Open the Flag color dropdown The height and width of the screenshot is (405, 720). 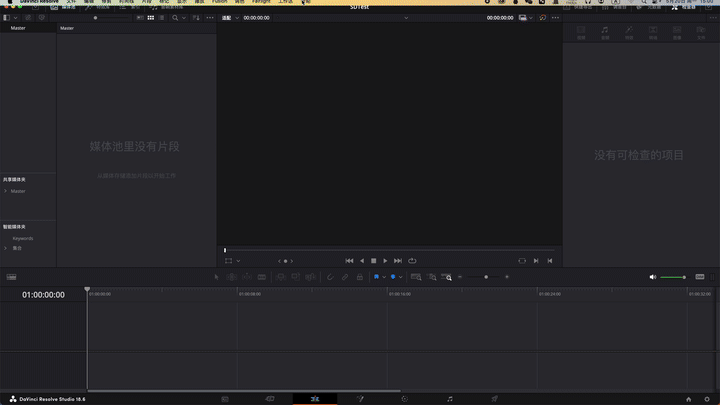click(385, 276)
